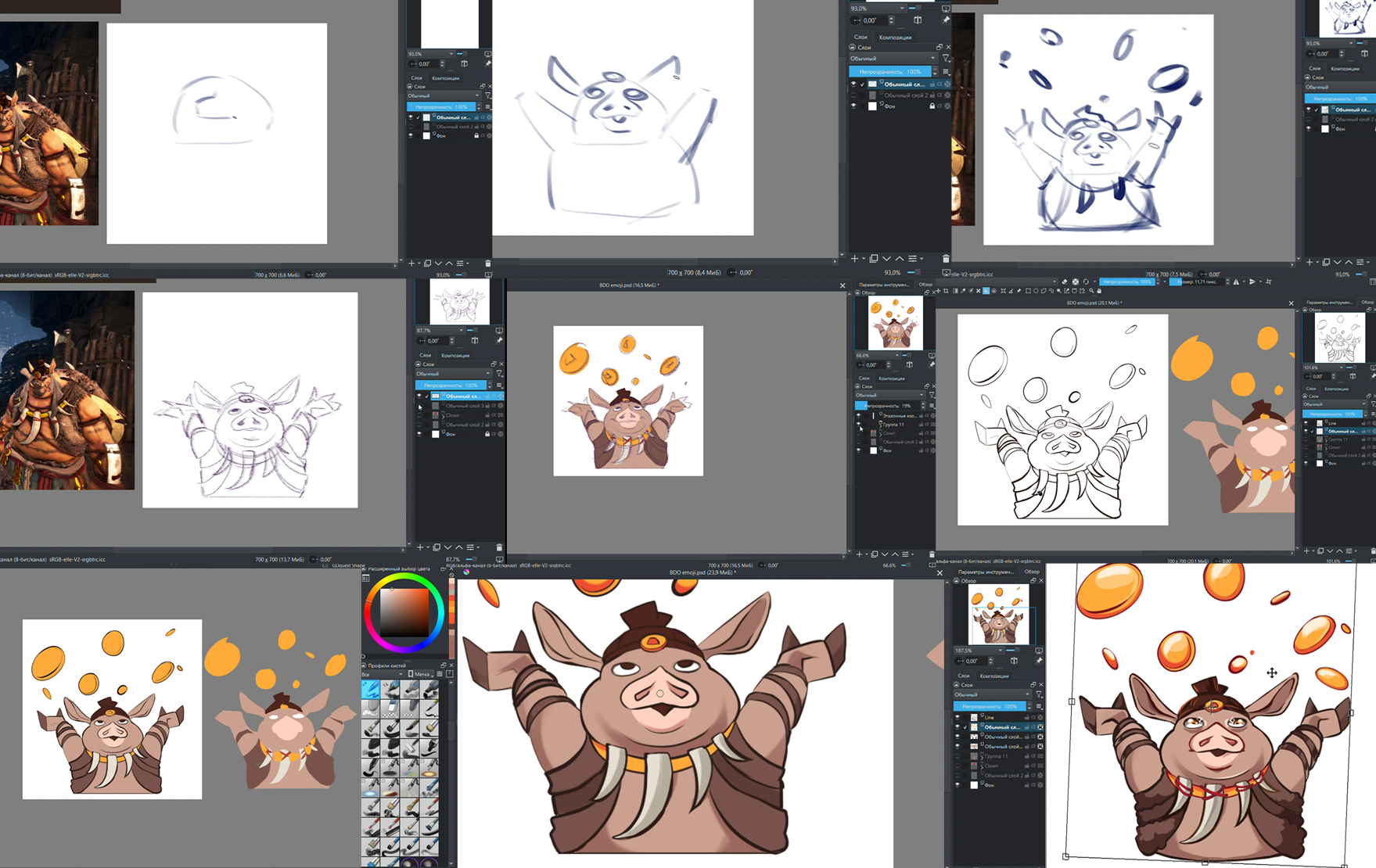The height and width of the screenshot is (868, 1376).
Task: Select the Эталонные изо... layer in the 66,6% panel
Action: (895, 416)
